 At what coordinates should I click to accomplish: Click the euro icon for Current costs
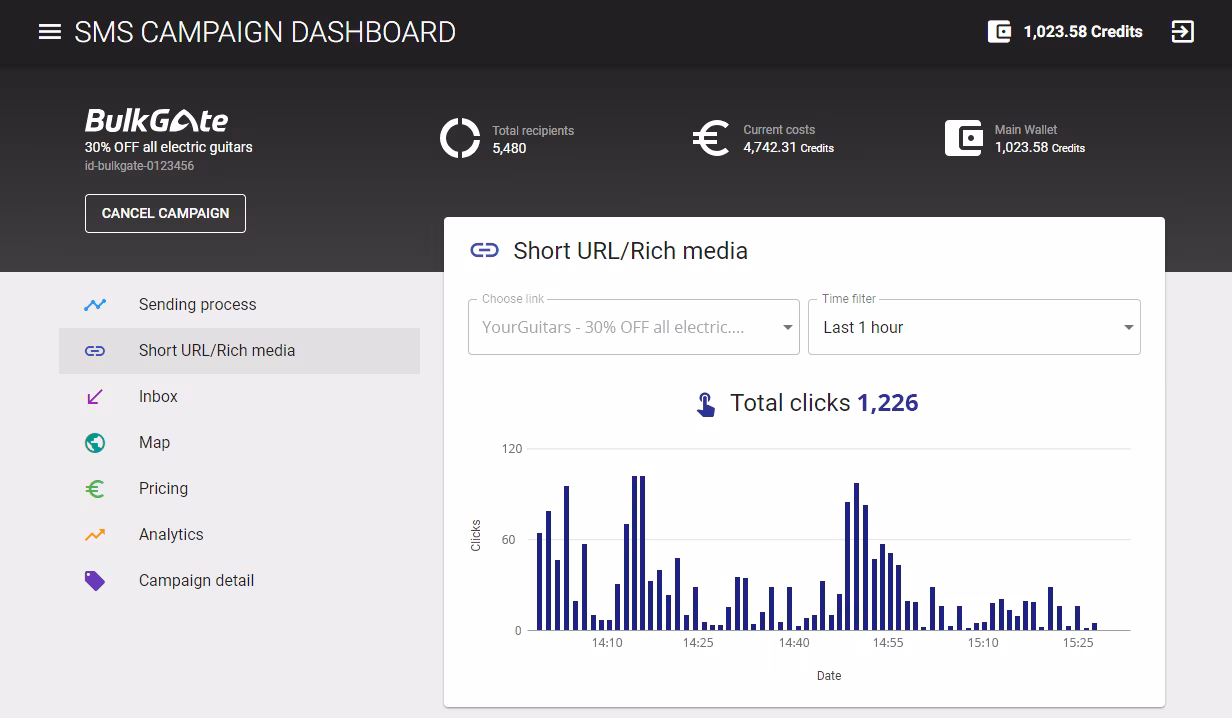pos(711,138)
